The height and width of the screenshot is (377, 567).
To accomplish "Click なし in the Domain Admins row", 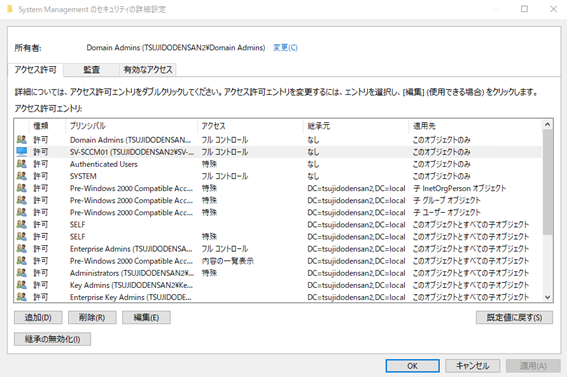I will coord(313,140).
